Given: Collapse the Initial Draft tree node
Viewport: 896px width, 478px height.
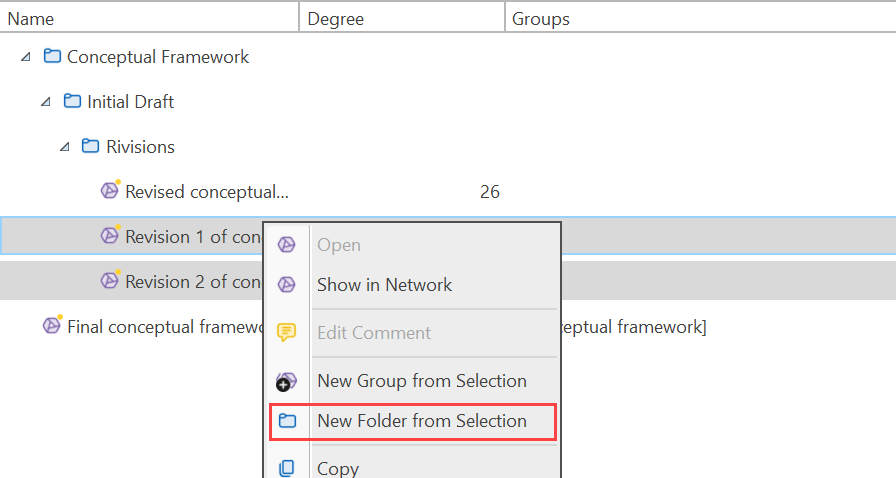Looking at the screenshot, I should click(45, 102).
